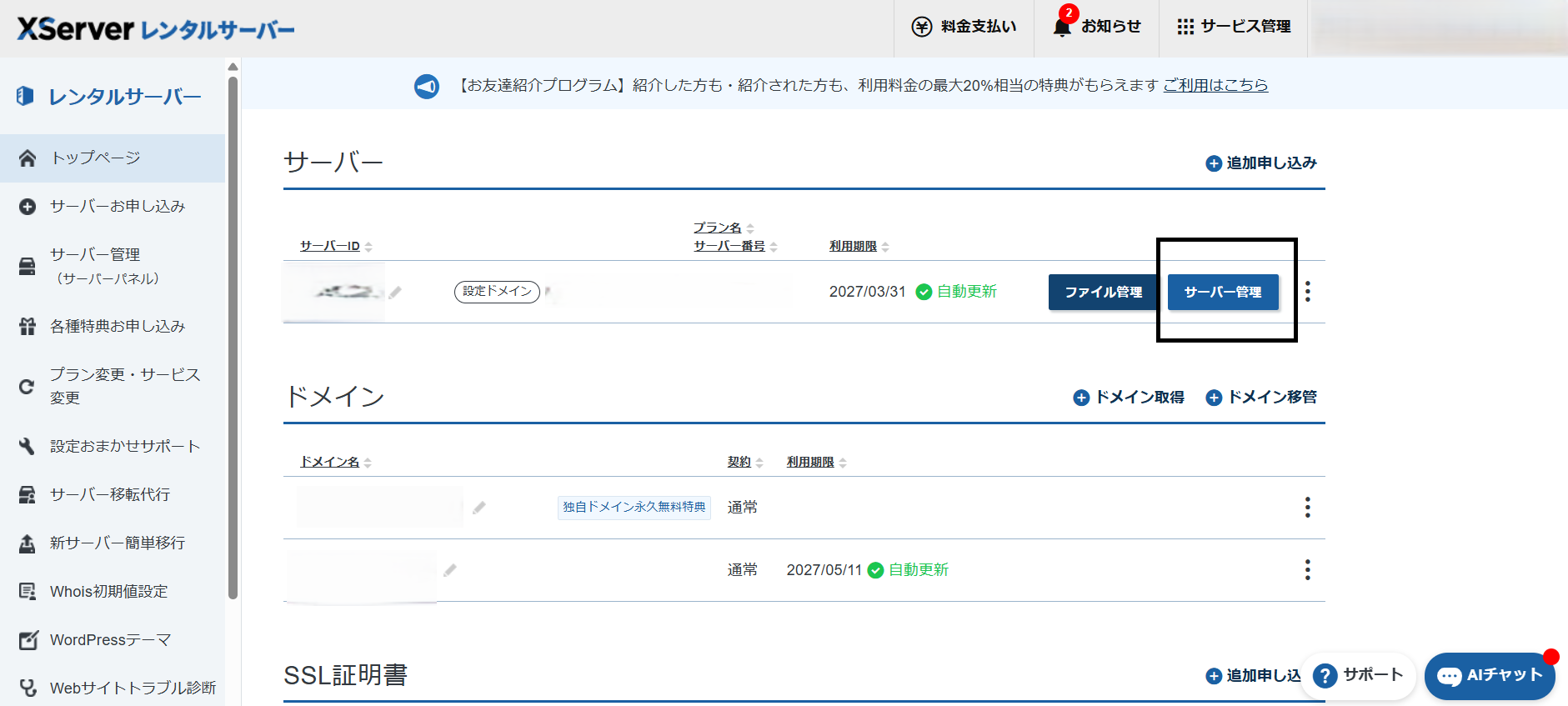Edit domain expiring 2027/05/11

click(x=450, y=570)
